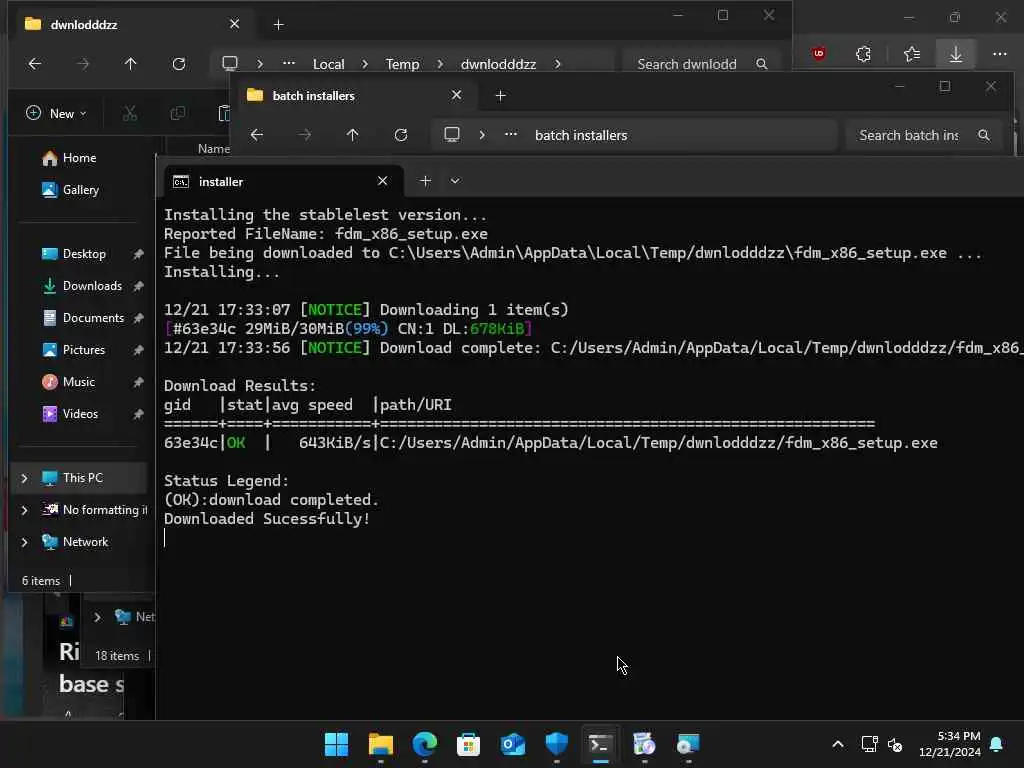
Task: Open browser downloads icon
Action: tap(955, 54)
